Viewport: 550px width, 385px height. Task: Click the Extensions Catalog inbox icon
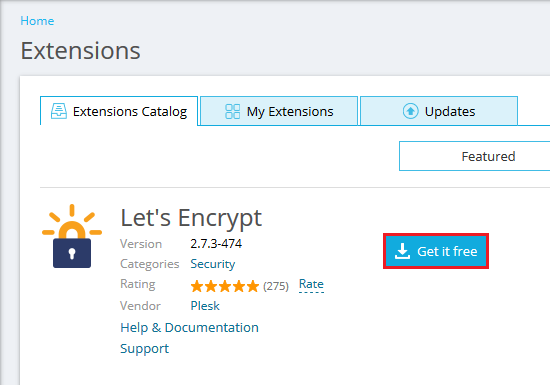[59, 111]
